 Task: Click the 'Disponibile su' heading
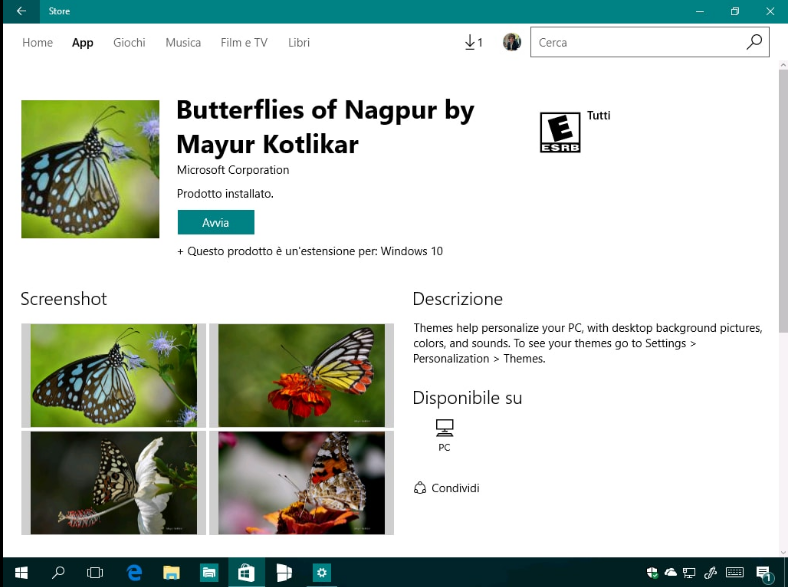click(x=467, y=398)
